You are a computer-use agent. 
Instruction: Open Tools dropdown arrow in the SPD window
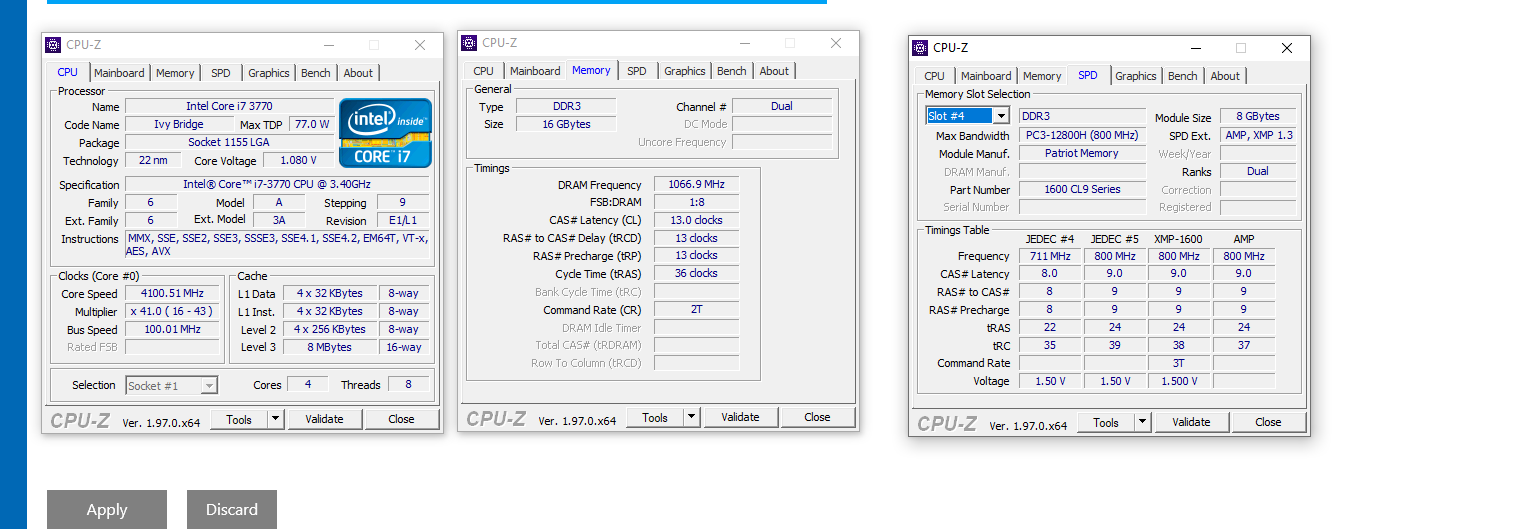click(x=1143, y=422)
